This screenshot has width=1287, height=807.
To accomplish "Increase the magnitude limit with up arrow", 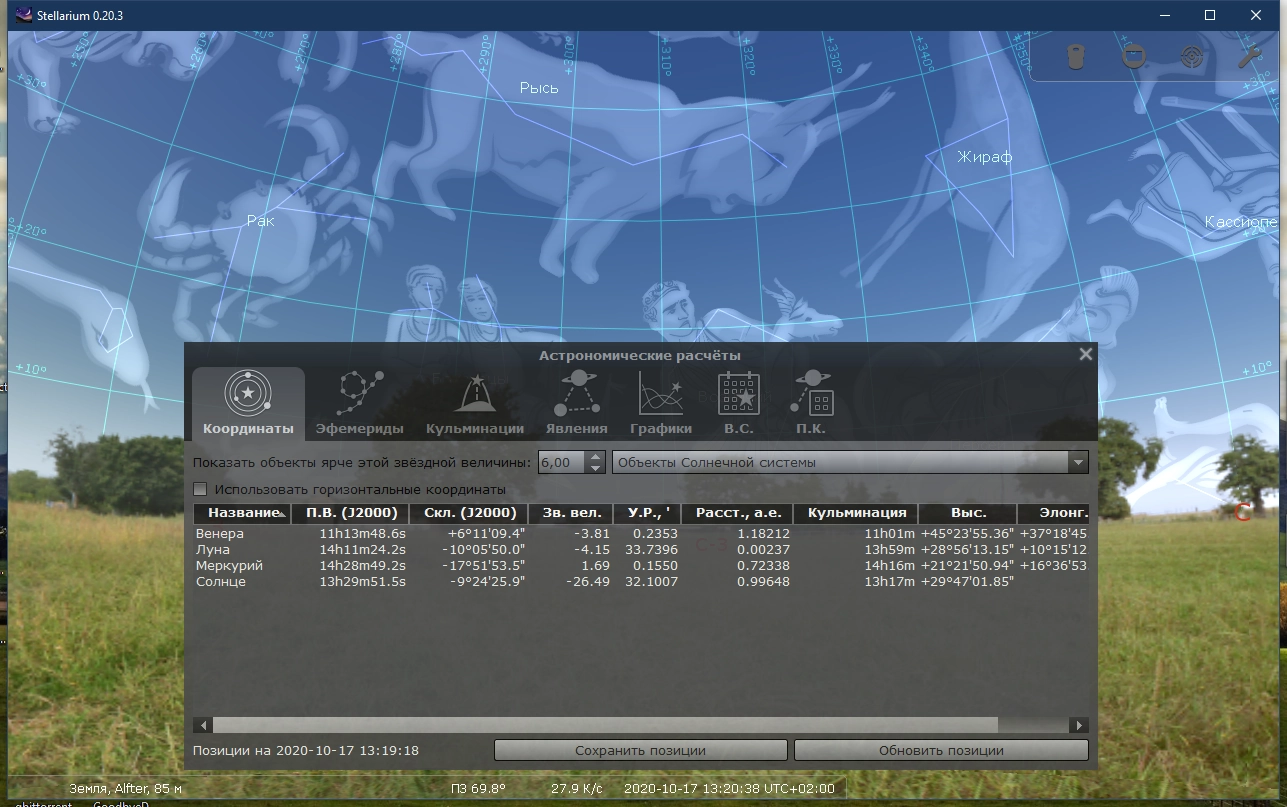I will (x=596, y=457).
